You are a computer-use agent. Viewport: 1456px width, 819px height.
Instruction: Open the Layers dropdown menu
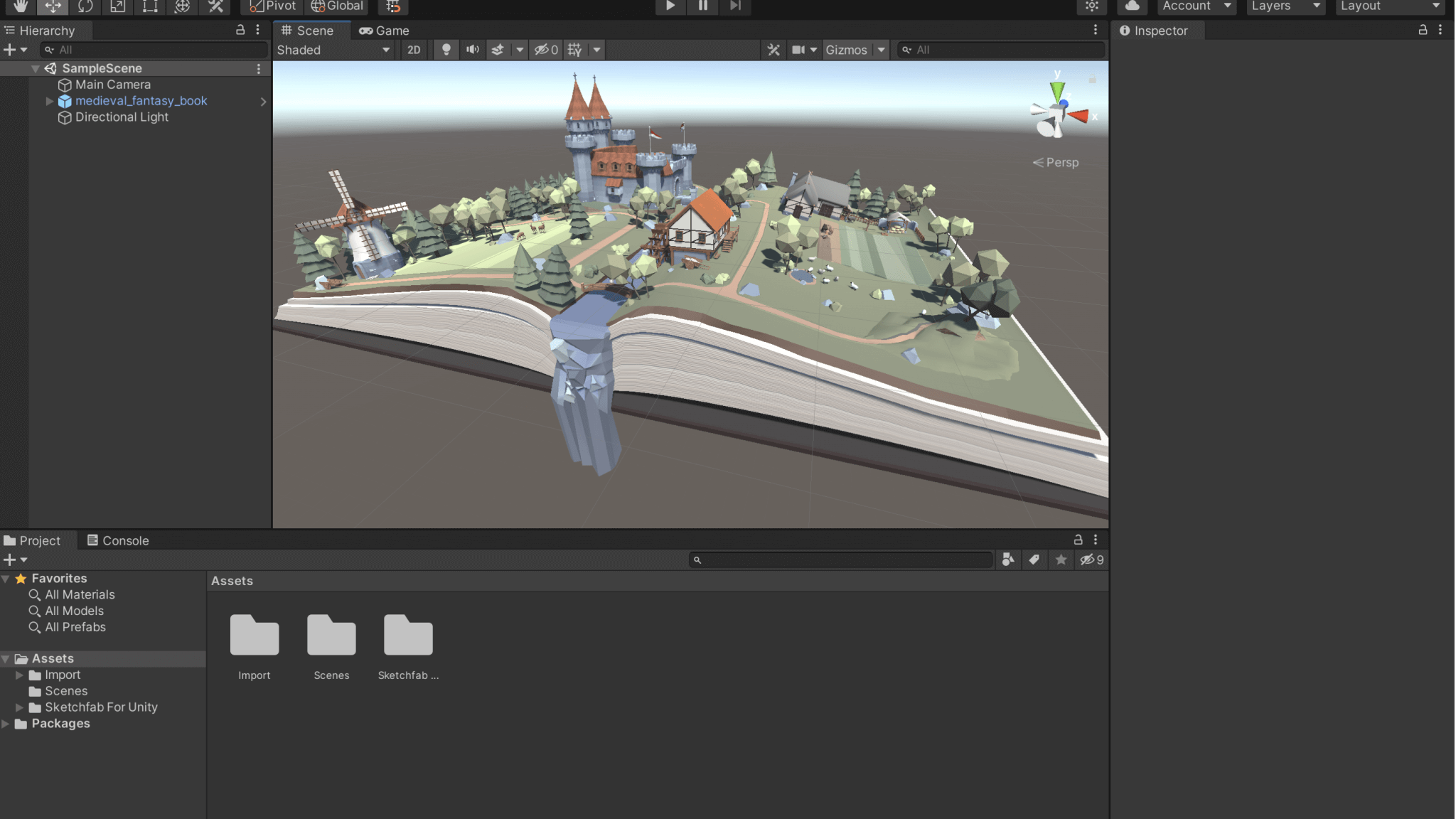pyautogui.click(x=1284, y=6)
